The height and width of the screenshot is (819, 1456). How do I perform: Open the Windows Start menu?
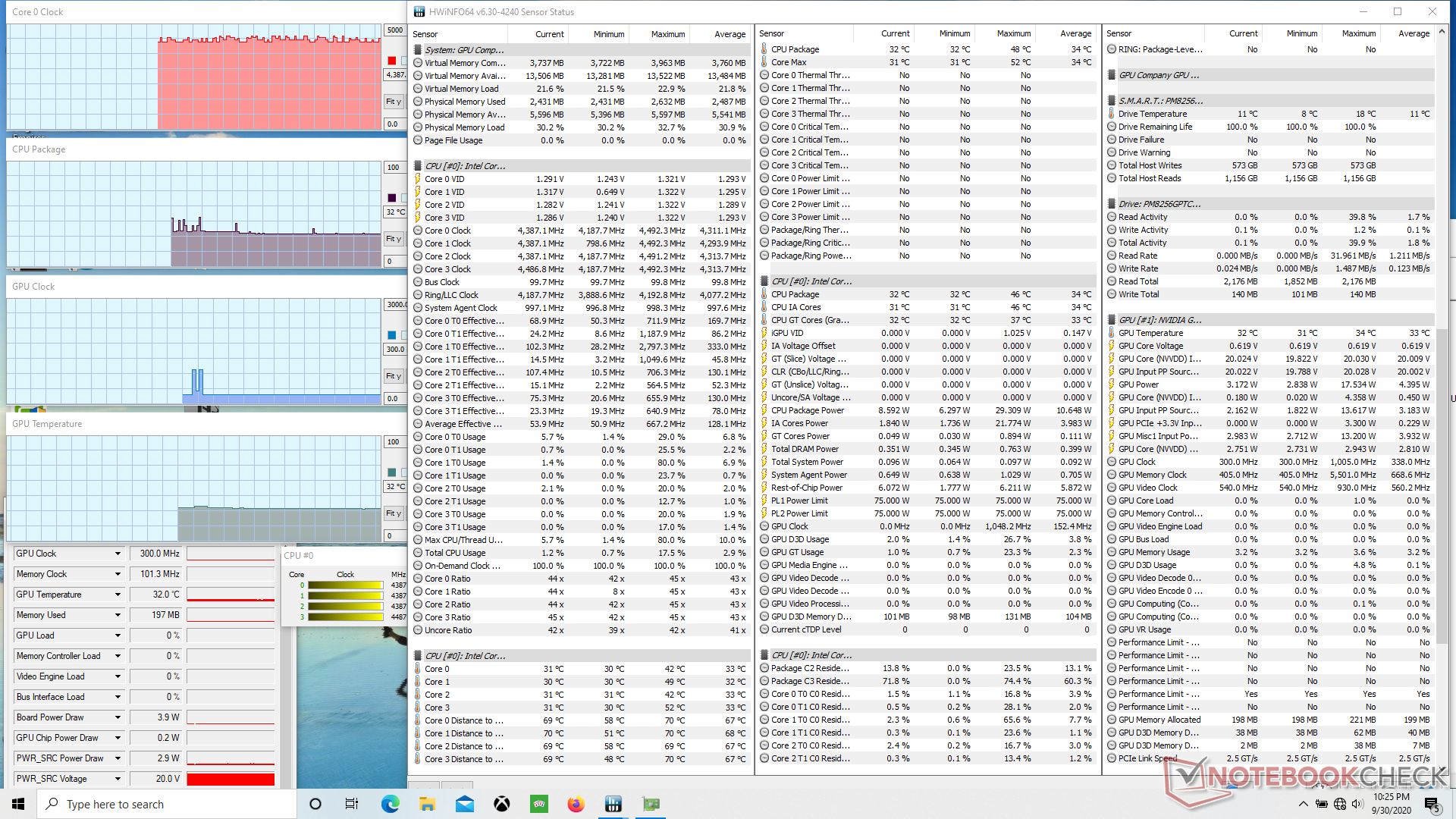click(18, 804)
